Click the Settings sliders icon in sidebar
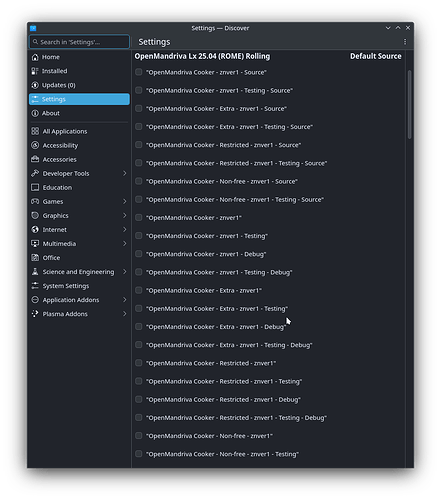 pyautogui.click(x=35, y=99)
